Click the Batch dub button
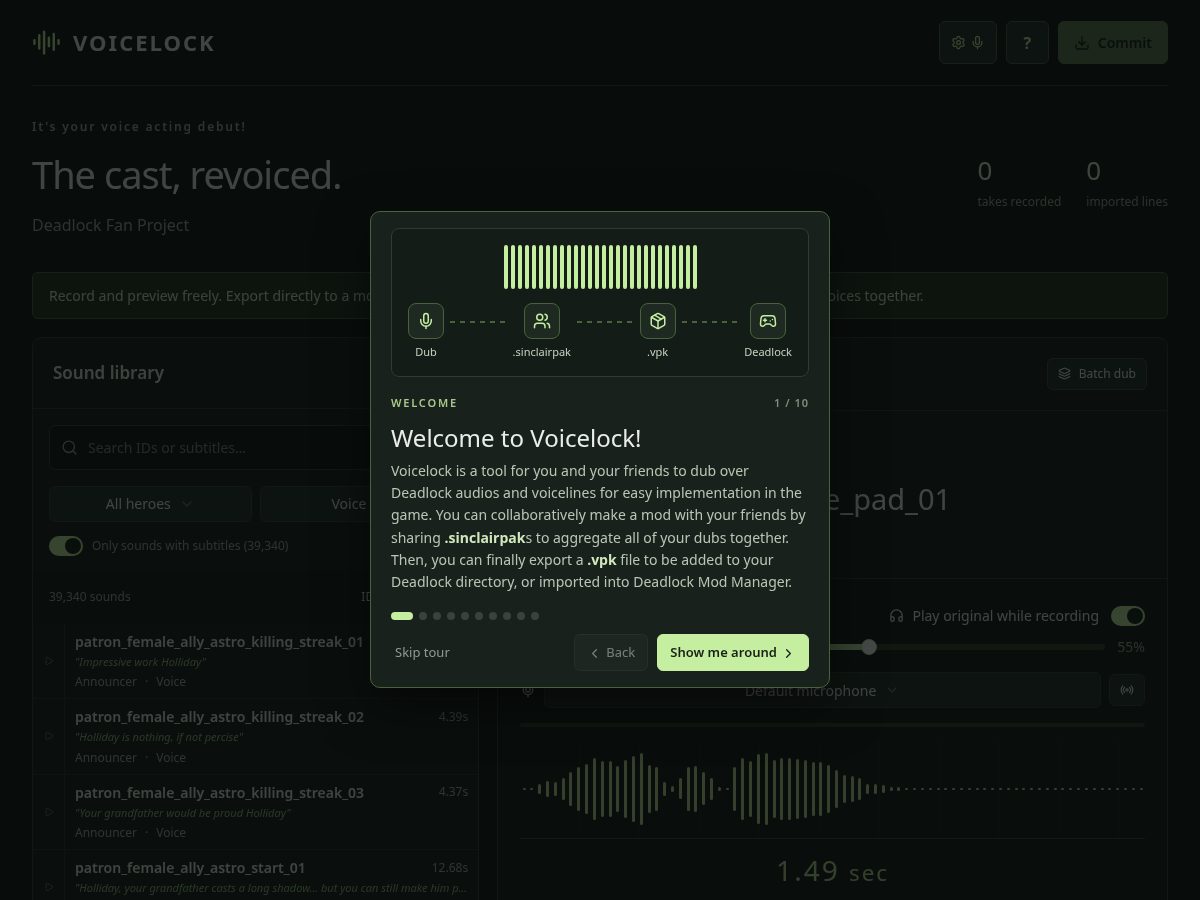Image resolution: width=1200 pixels, height=900 pixels. click(1097, 373)
